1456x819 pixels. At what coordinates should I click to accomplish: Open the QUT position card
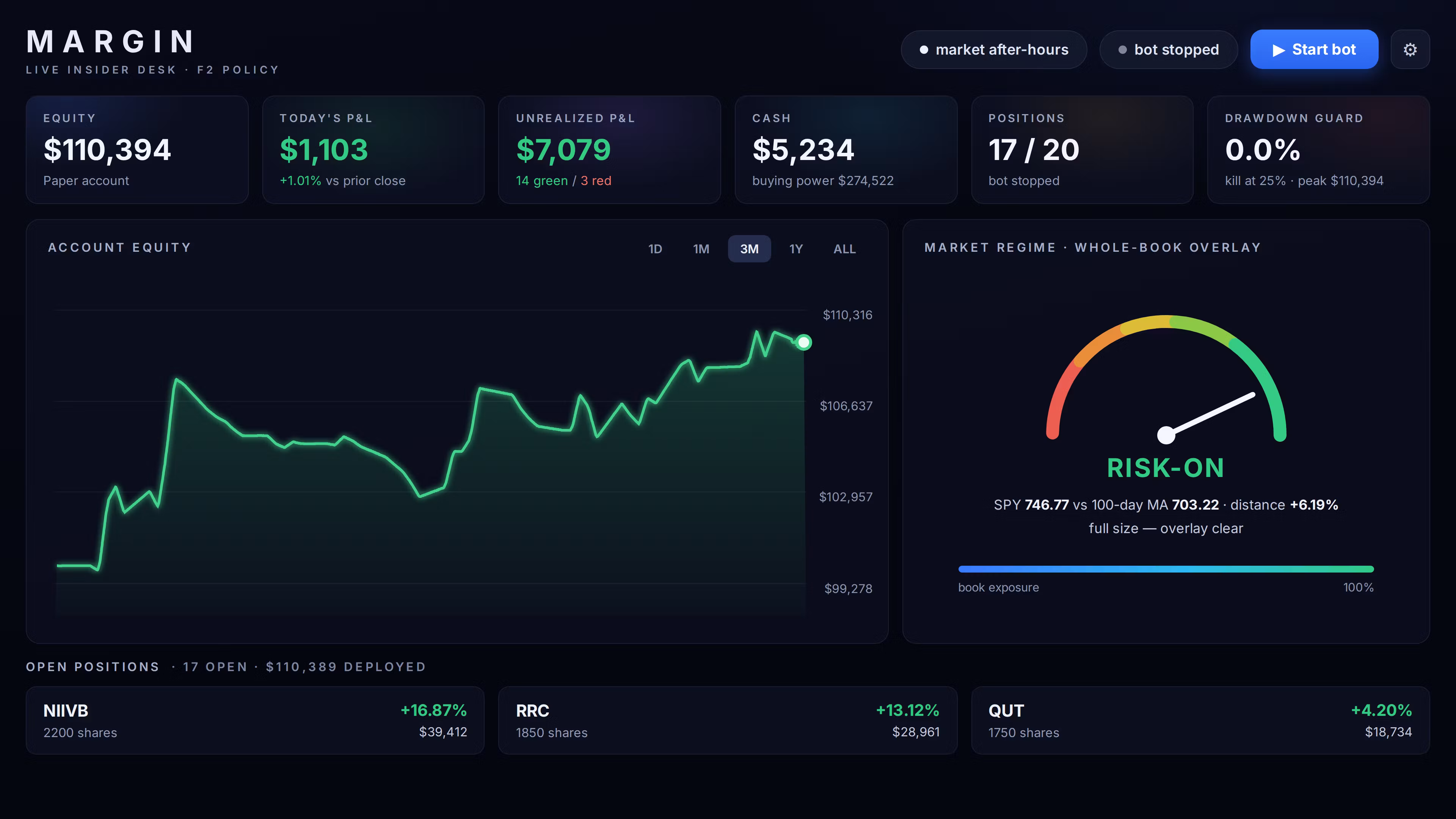click(x=1200, y=721)
